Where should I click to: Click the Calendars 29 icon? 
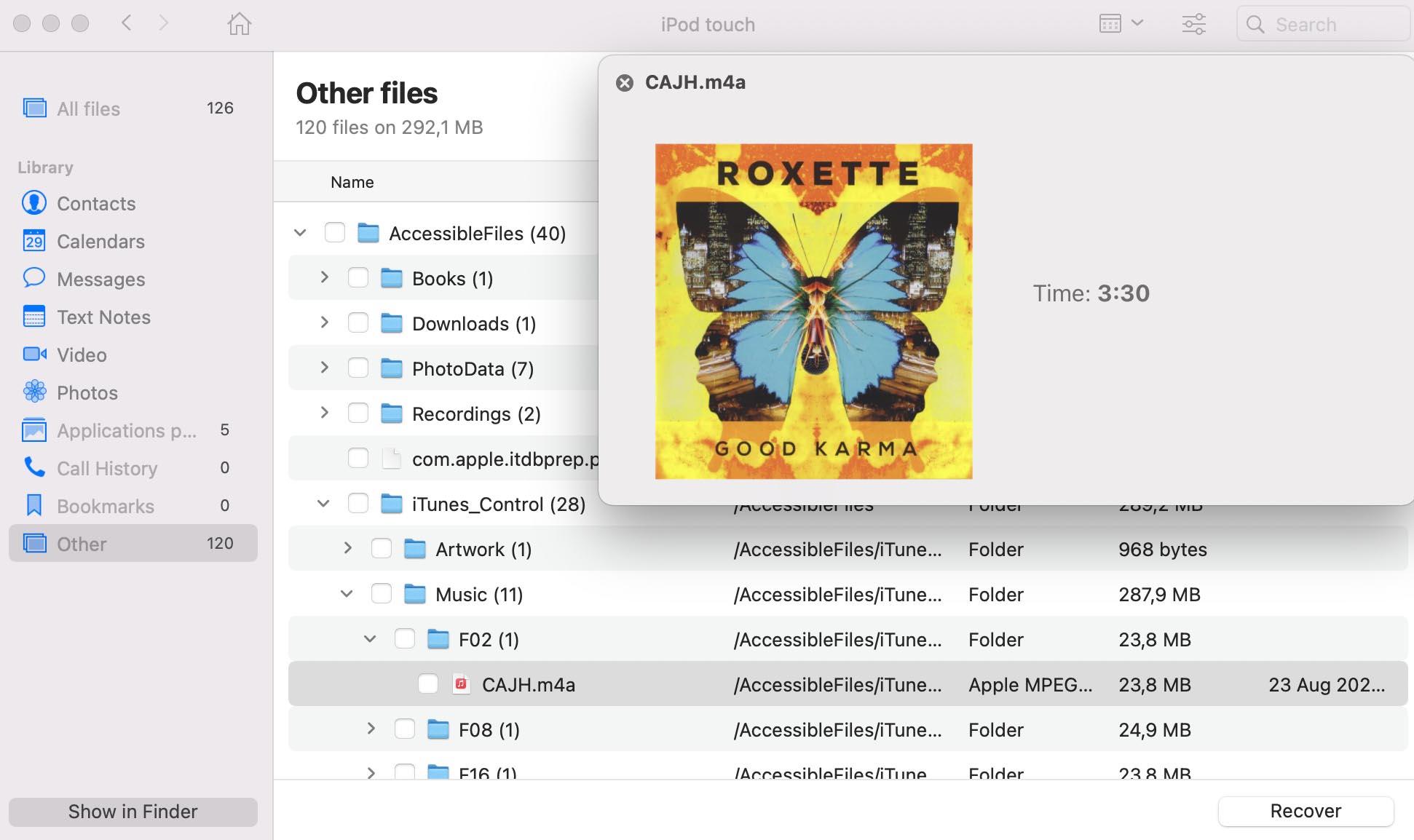click(x=34, y=241)
